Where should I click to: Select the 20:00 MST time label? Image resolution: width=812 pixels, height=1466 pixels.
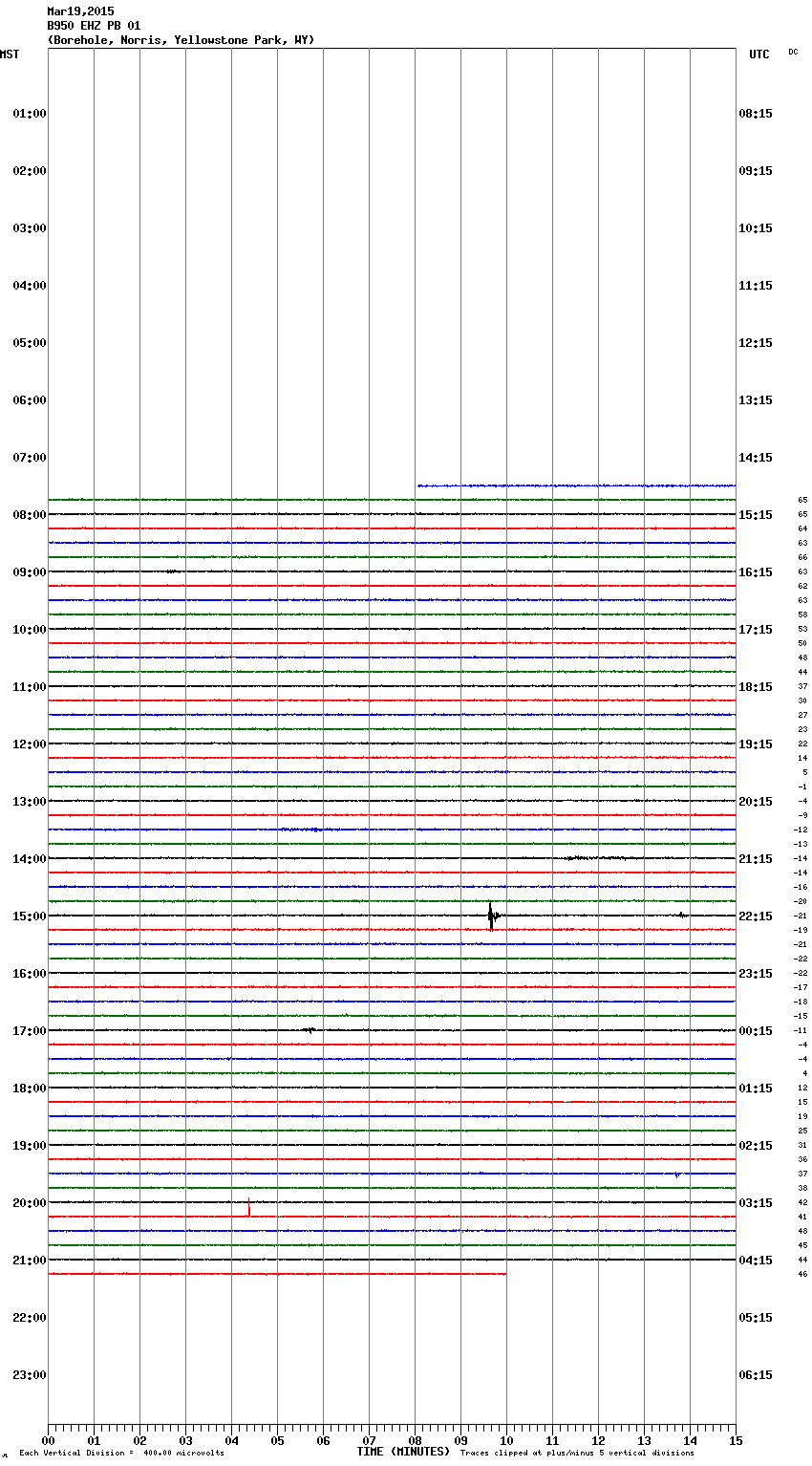click(x=30, y=1203)
